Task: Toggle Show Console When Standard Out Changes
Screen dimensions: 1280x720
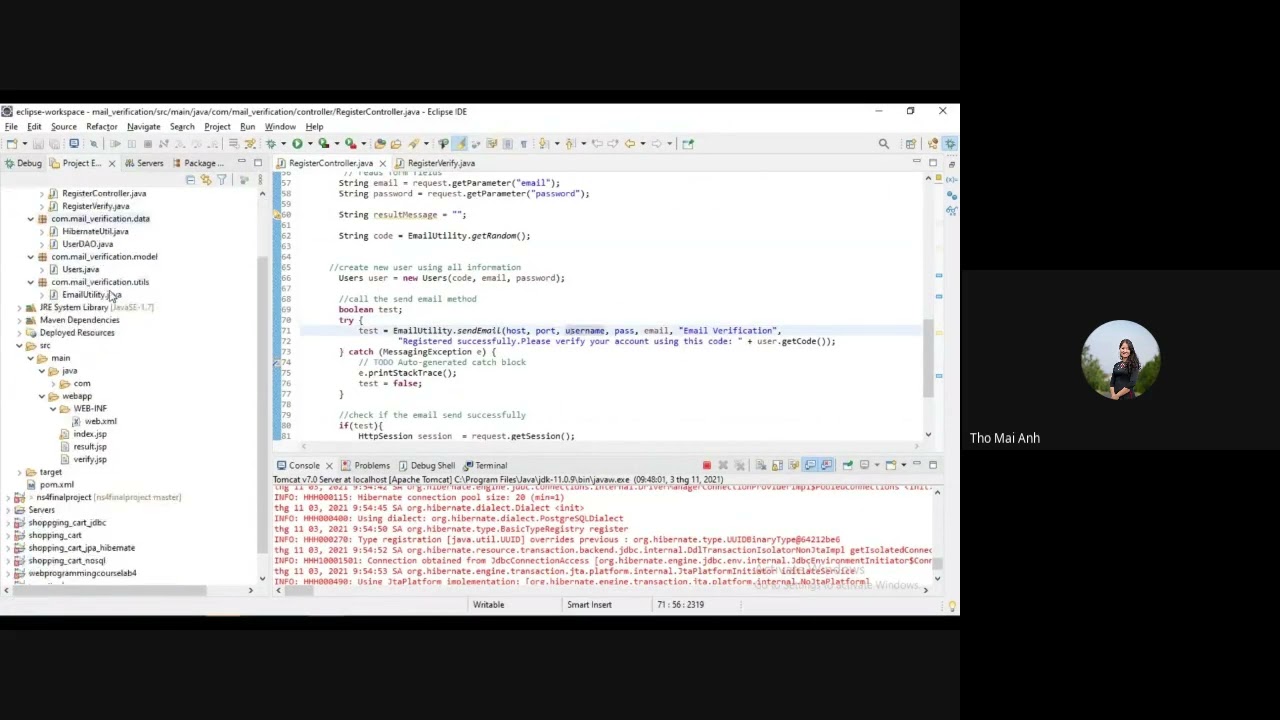Action: [810, 465]
